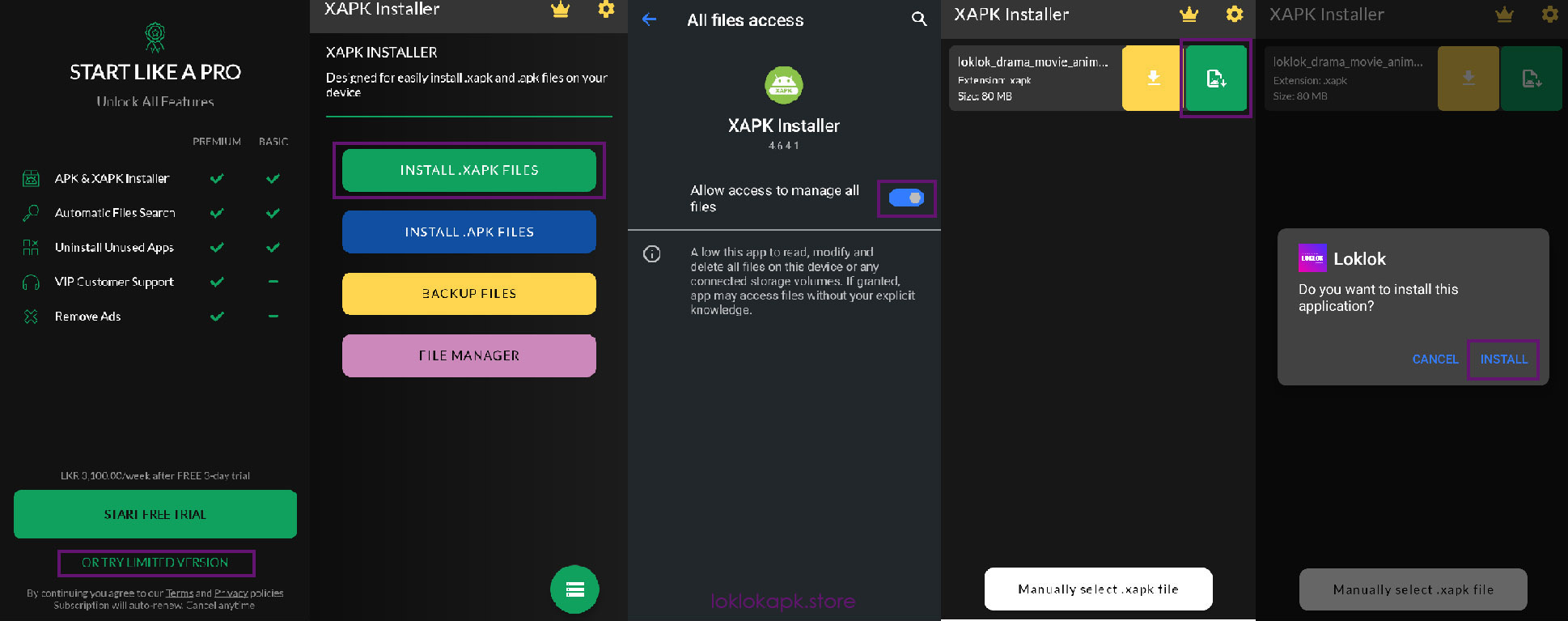Choose OR TRY LIMITED VERSION link
The height and width of the screenshot is (621, 1568).
(x=155, y=563)
